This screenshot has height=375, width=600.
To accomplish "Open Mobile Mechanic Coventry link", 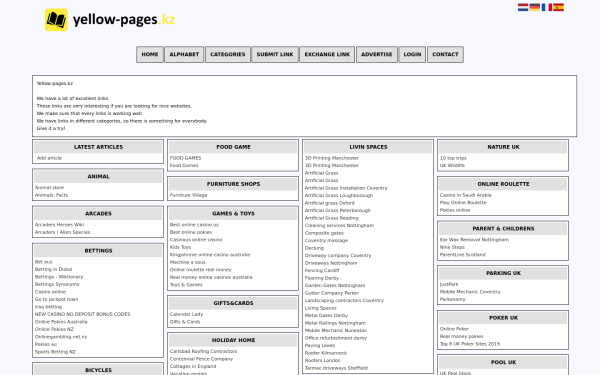I will [x=470, y=292].
